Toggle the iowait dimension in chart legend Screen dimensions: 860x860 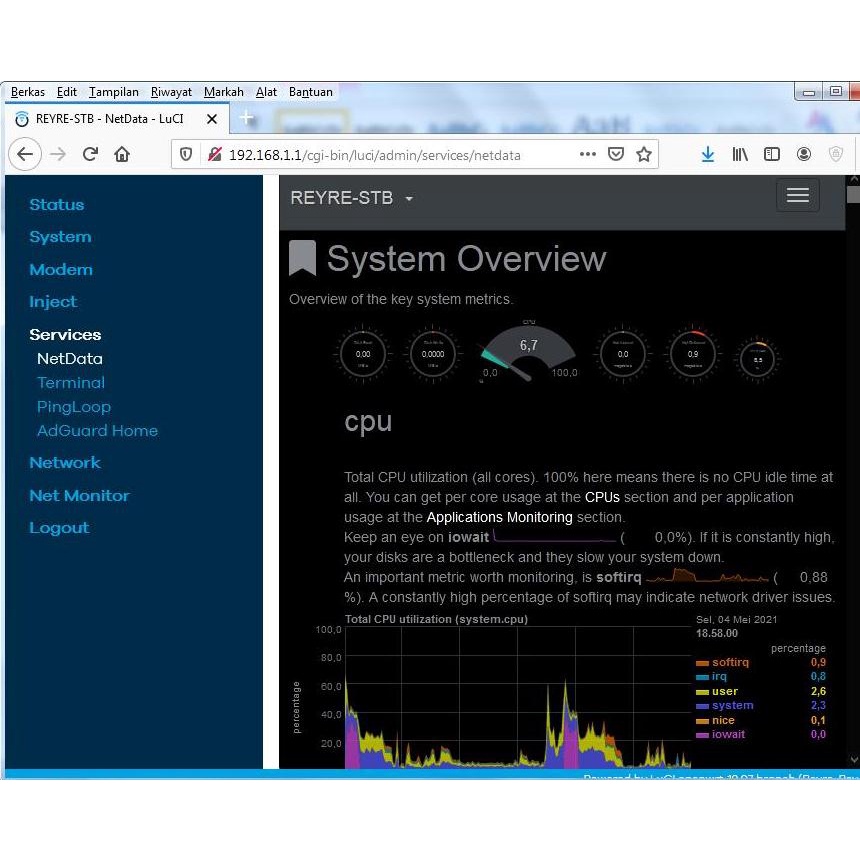[727, 734]
